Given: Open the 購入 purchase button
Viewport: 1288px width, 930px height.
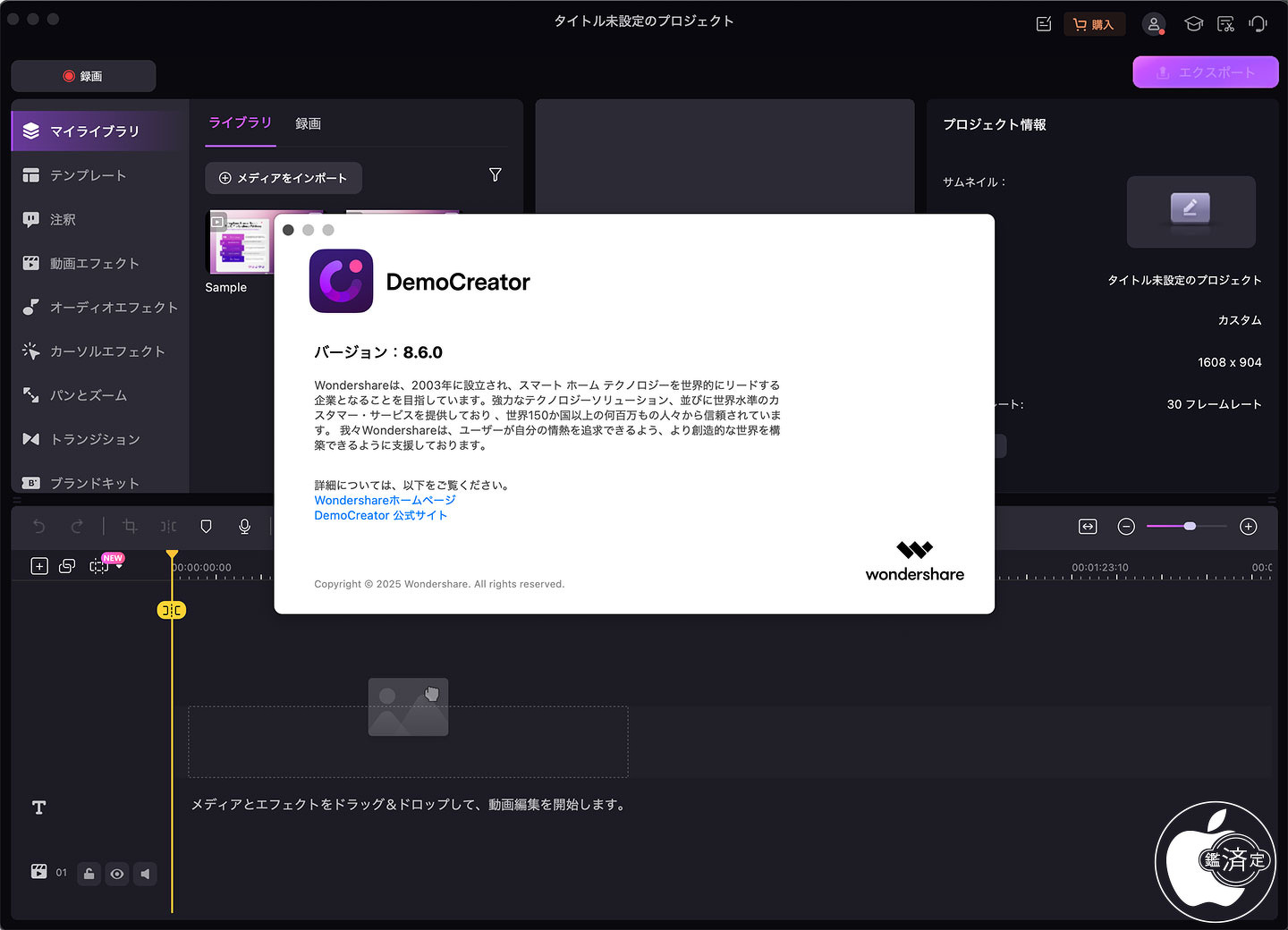Looking at the screenshot, I should point(1094,24).
